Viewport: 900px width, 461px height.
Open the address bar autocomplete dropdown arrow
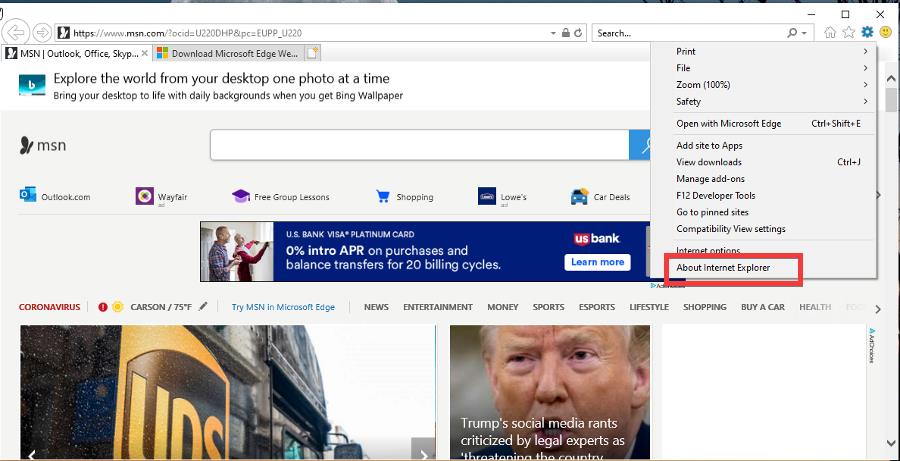[553, 34]
